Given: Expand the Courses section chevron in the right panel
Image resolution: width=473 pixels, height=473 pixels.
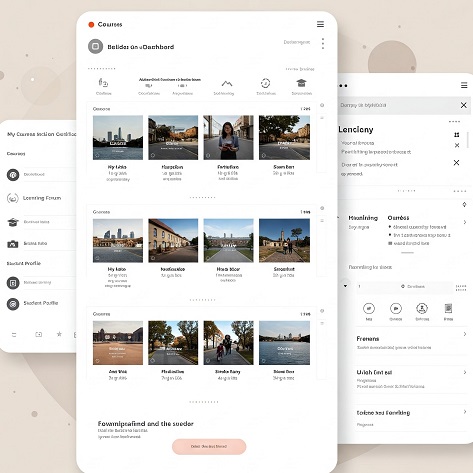Looking at the screenshot, I should pyautogui.click(x=465, y=222).
